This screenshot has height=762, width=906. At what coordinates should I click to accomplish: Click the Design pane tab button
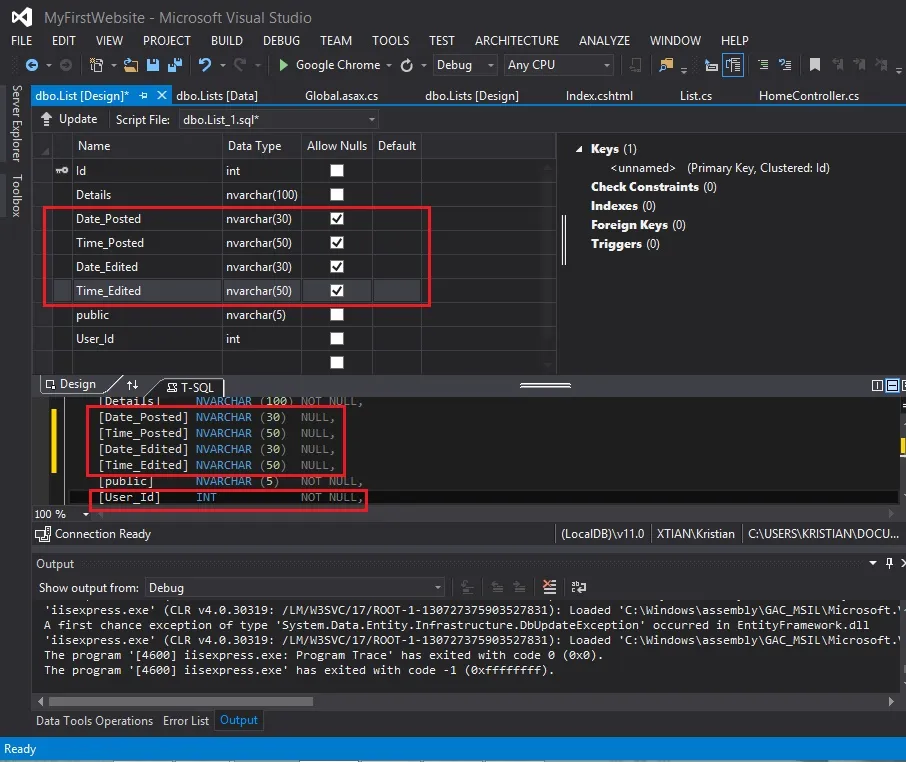(x=72, y=384)
